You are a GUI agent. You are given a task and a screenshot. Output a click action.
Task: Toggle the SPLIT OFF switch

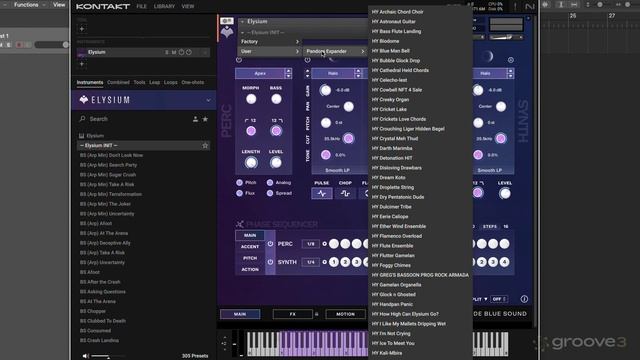(499, 299)
